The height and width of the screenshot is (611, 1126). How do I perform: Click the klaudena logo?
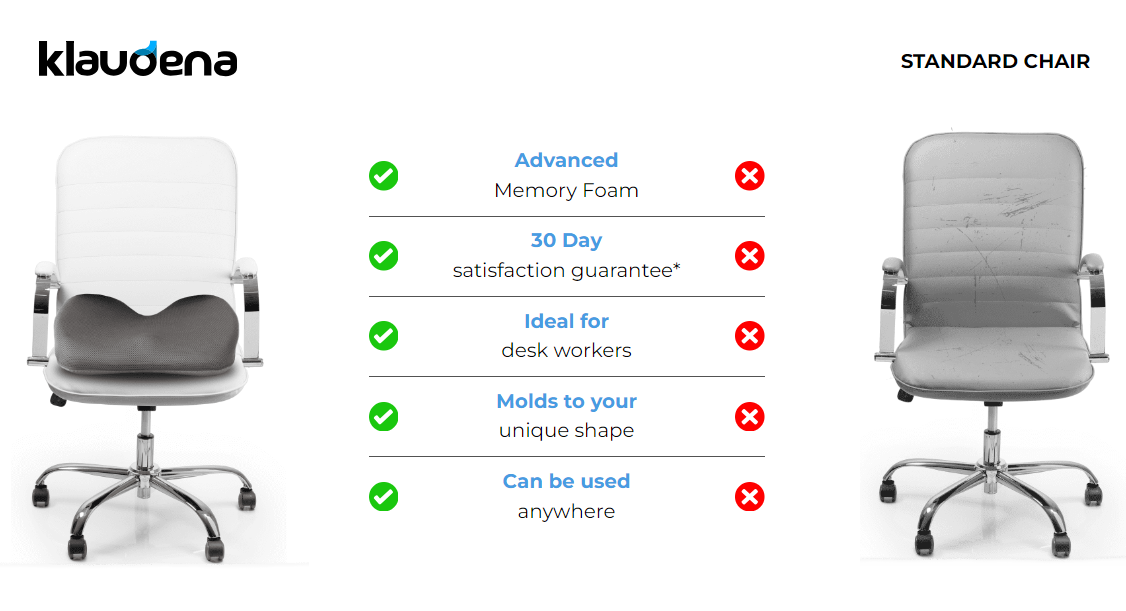click(137, 59)
